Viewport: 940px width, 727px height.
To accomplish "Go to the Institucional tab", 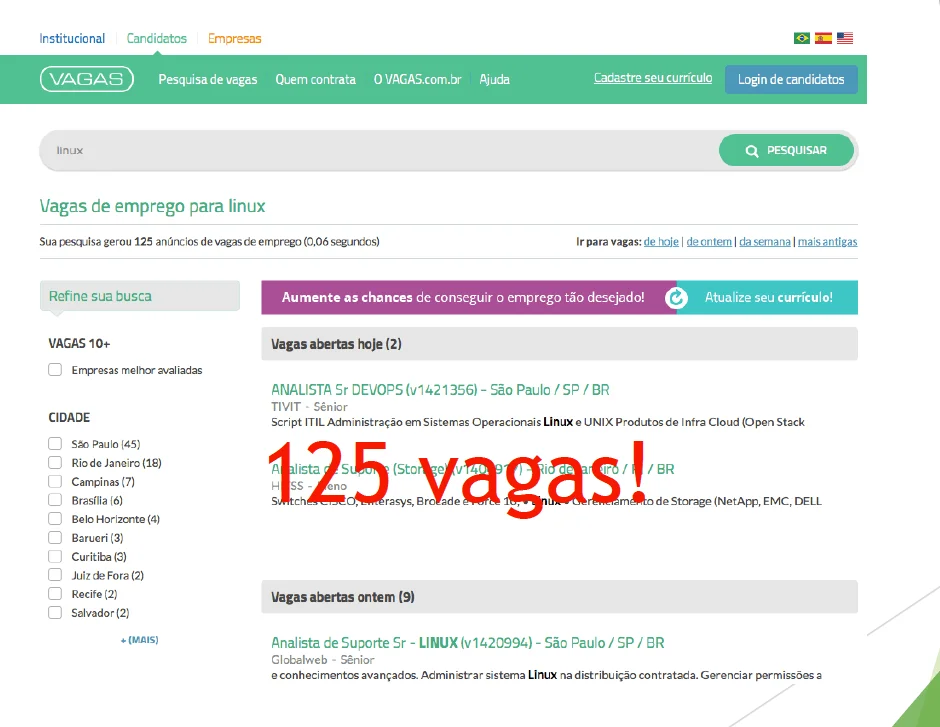I will (x=72, y=39).
